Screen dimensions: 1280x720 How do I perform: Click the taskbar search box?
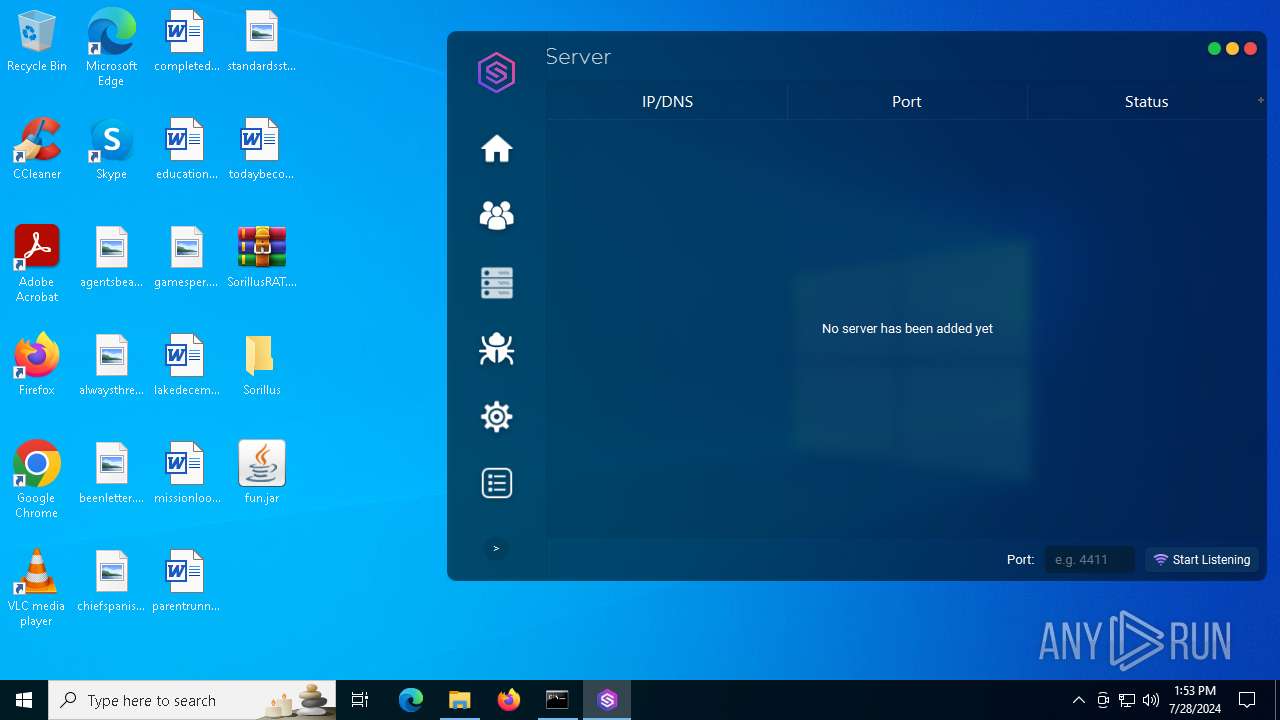tap(194, 700)
